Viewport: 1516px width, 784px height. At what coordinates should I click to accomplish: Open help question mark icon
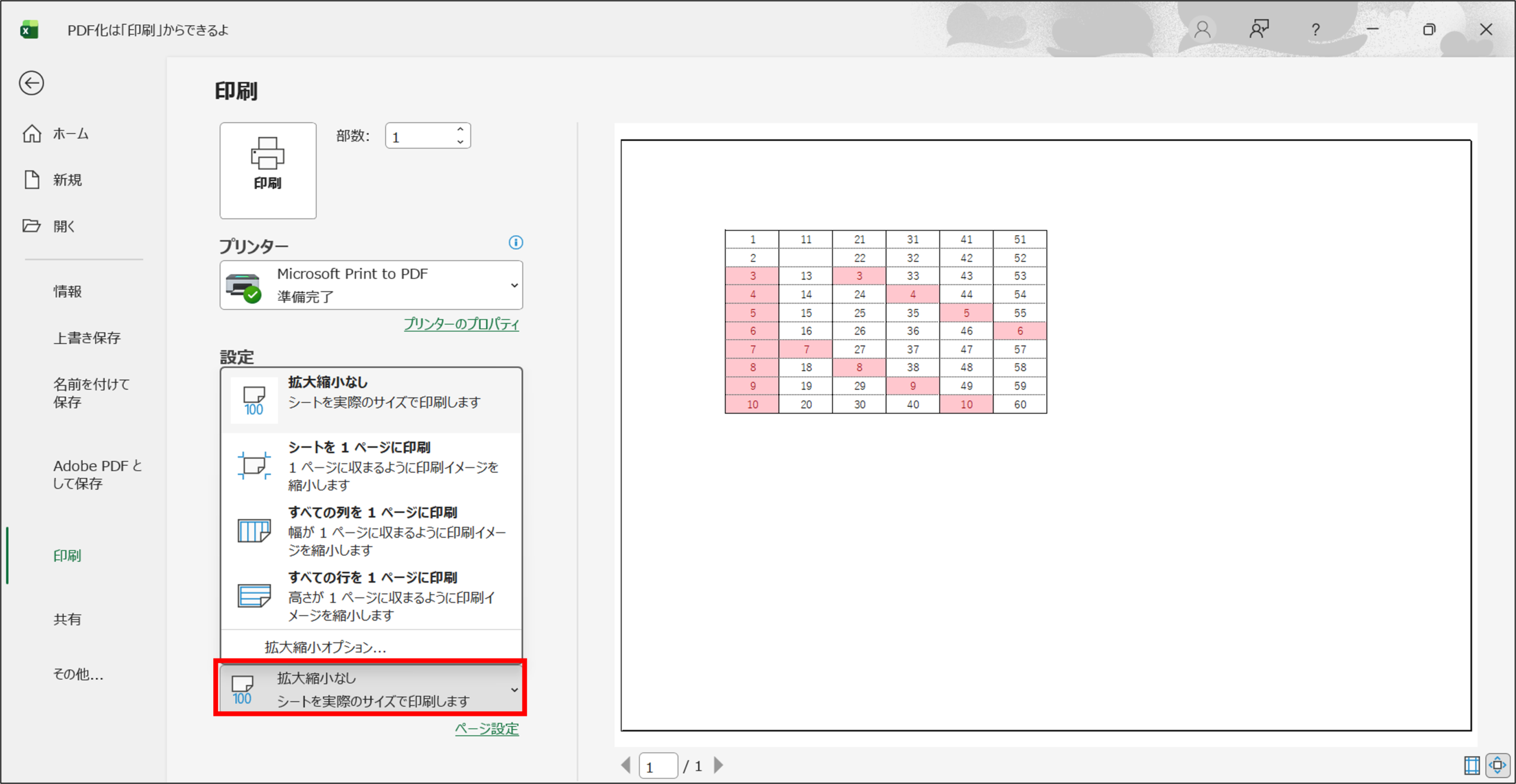click(1315, 29)
